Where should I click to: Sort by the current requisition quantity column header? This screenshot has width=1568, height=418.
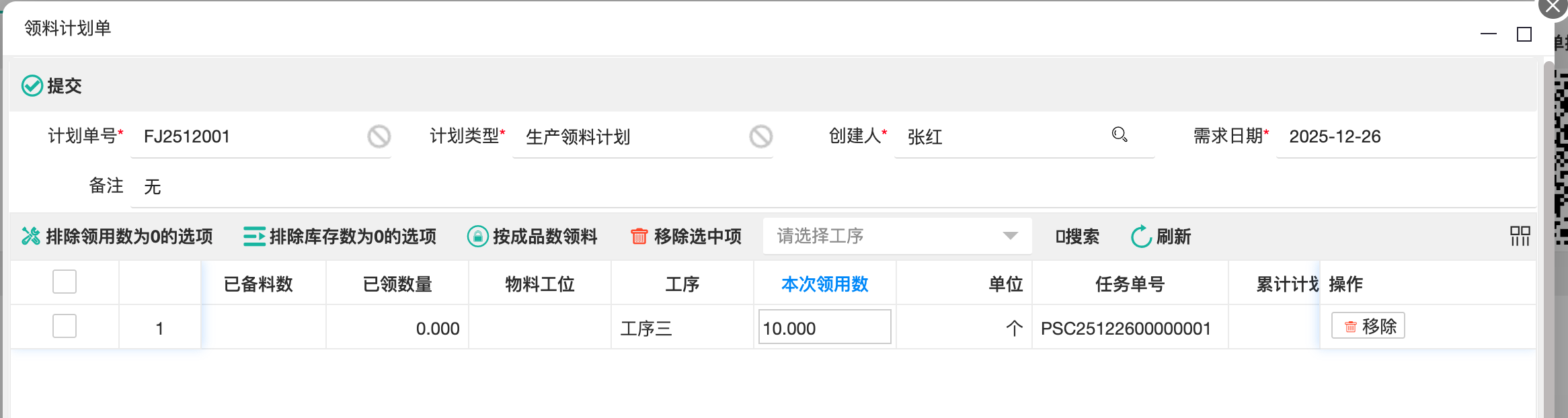824,284
